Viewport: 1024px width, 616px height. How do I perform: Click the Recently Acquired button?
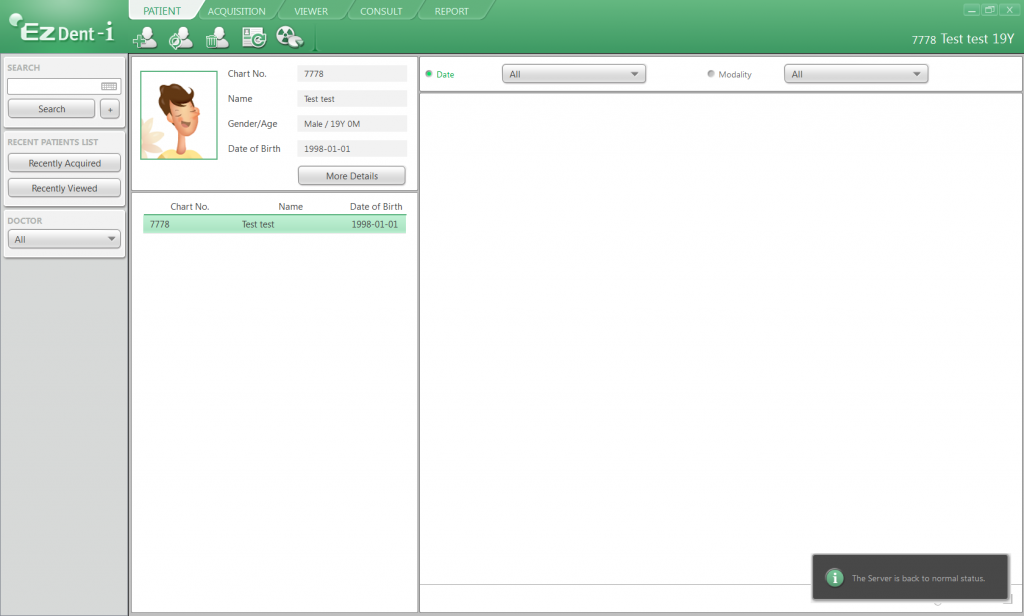click(64, 163)
